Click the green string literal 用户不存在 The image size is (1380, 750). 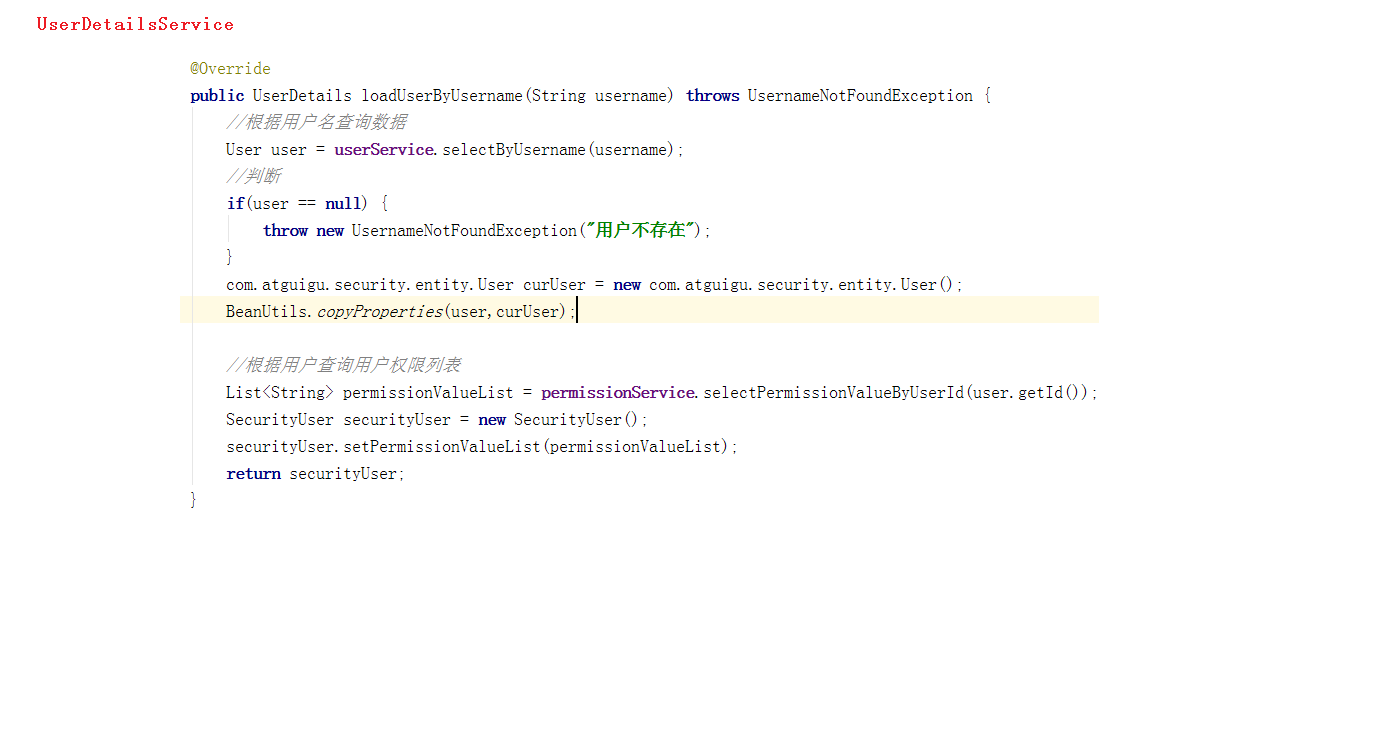(x=640, y=231)
